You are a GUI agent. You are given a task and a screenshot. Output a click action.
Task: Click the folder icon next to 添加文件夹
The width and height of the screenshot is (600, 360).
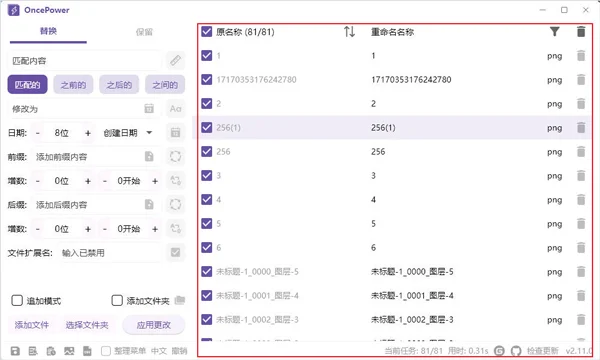(x=180, y=301)
